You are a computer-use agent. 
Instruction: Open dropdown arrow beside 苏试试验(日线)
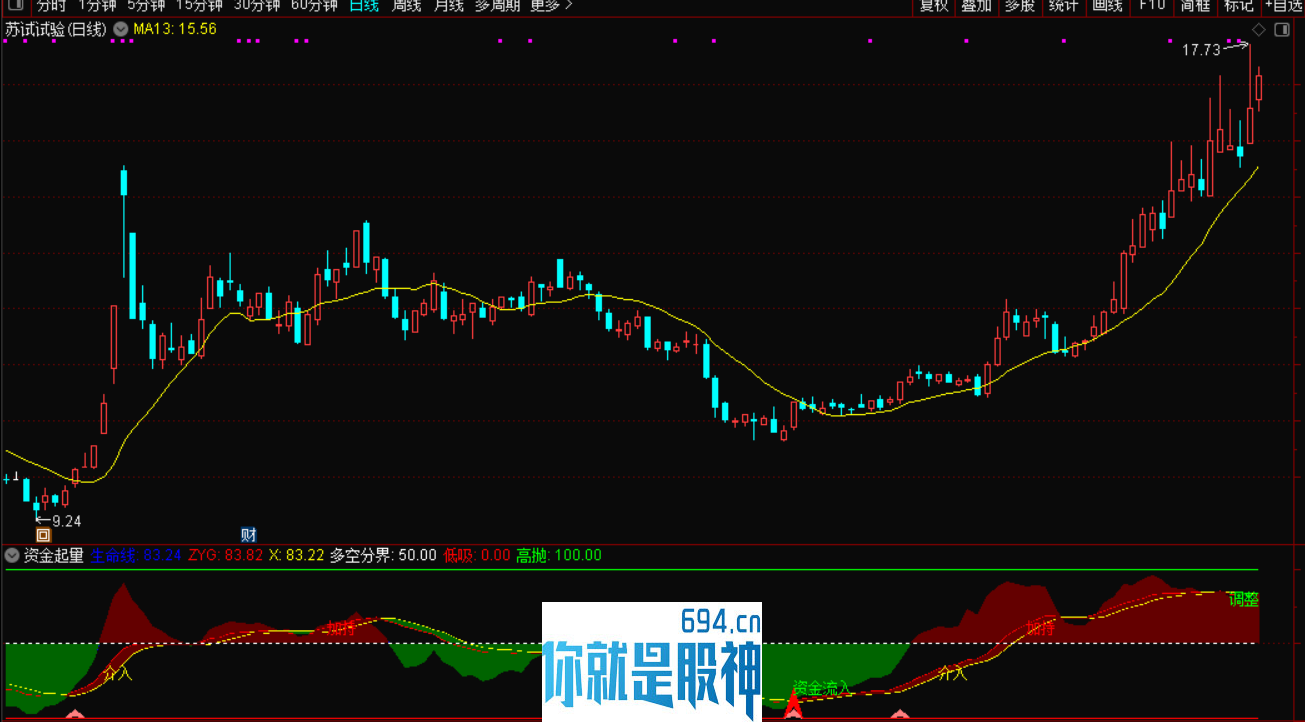120,29
